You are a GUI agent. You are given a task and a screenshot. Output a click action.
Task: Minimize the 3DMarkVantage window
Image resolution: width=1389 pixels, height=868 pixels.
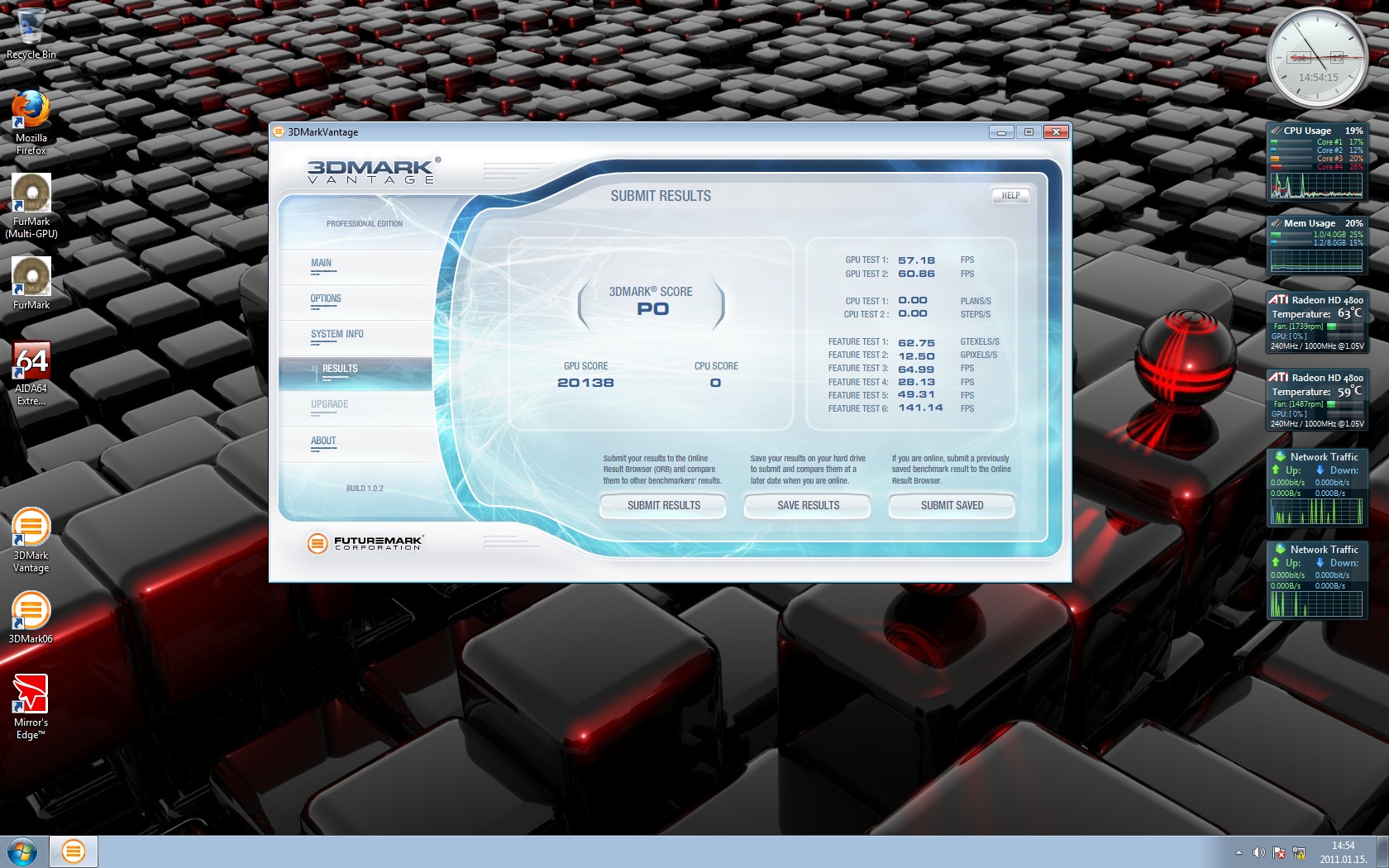click(x=1001, y=131)
